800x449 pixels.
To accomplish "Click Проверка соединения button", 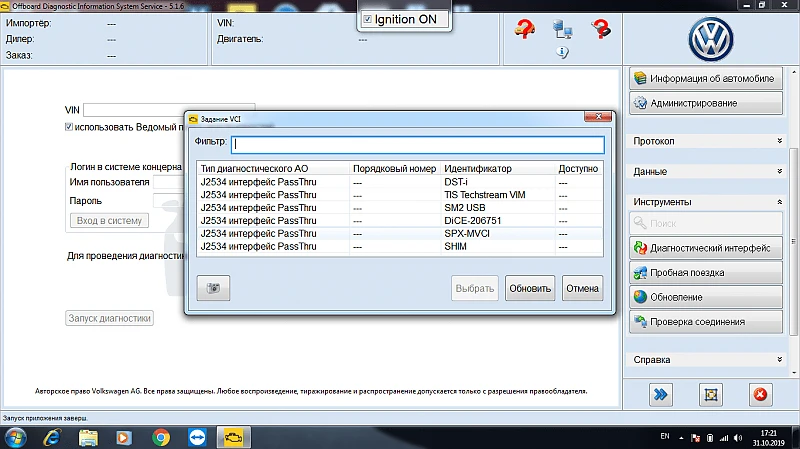I will tap(706, 321).
